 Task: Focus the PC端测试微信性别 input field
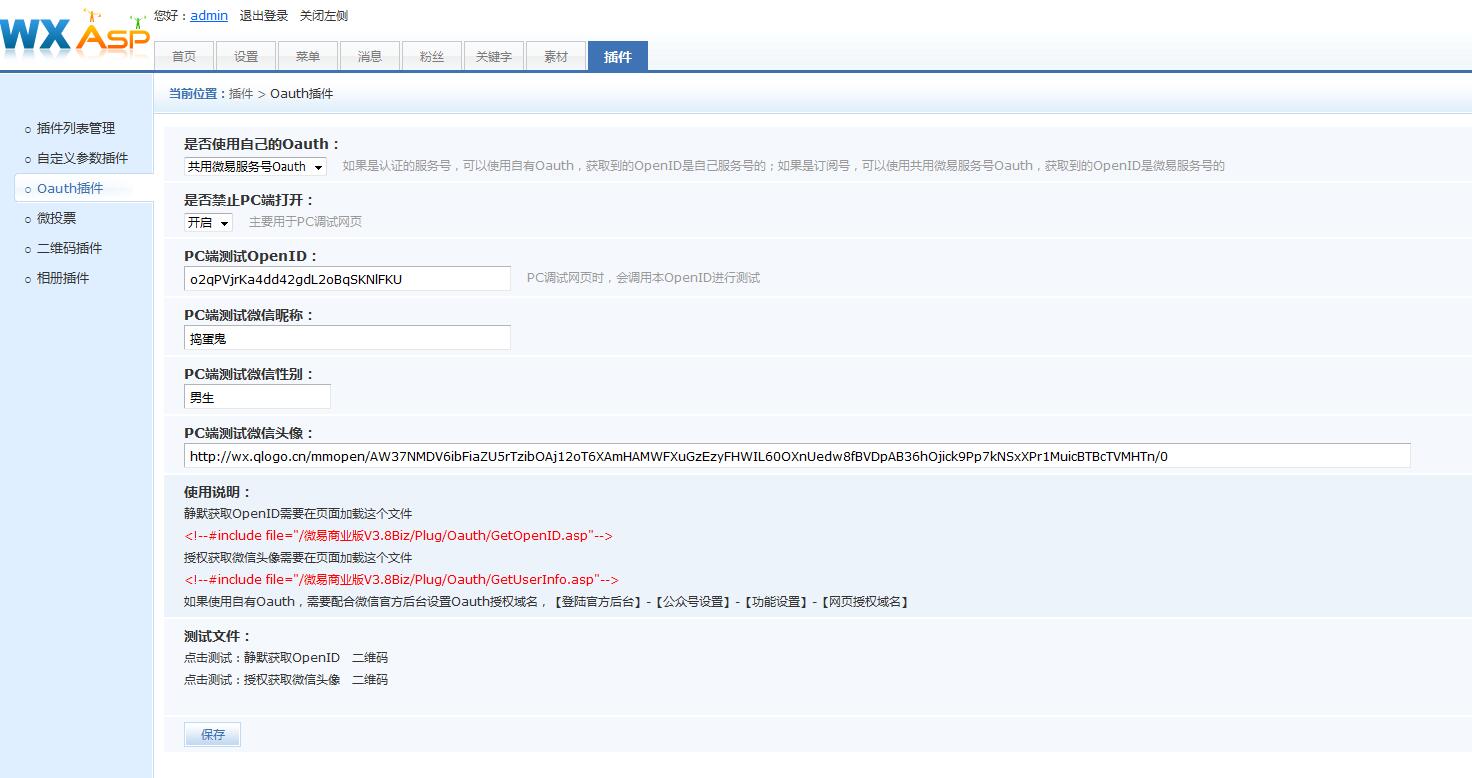[257, 397]
